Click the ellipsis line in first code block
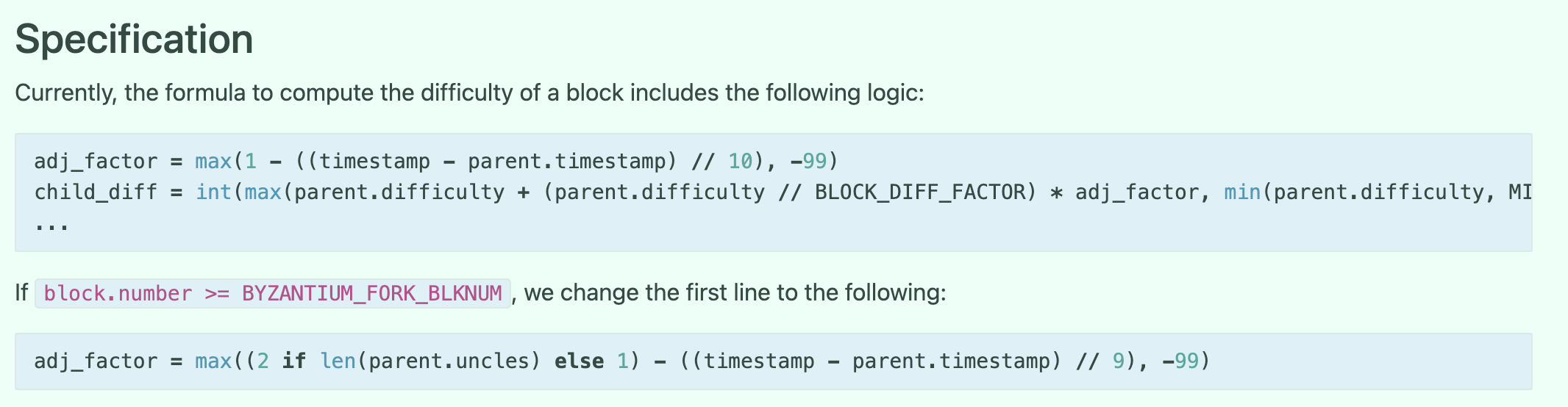This screenshot has height=407, width=1568. [52, 225]
